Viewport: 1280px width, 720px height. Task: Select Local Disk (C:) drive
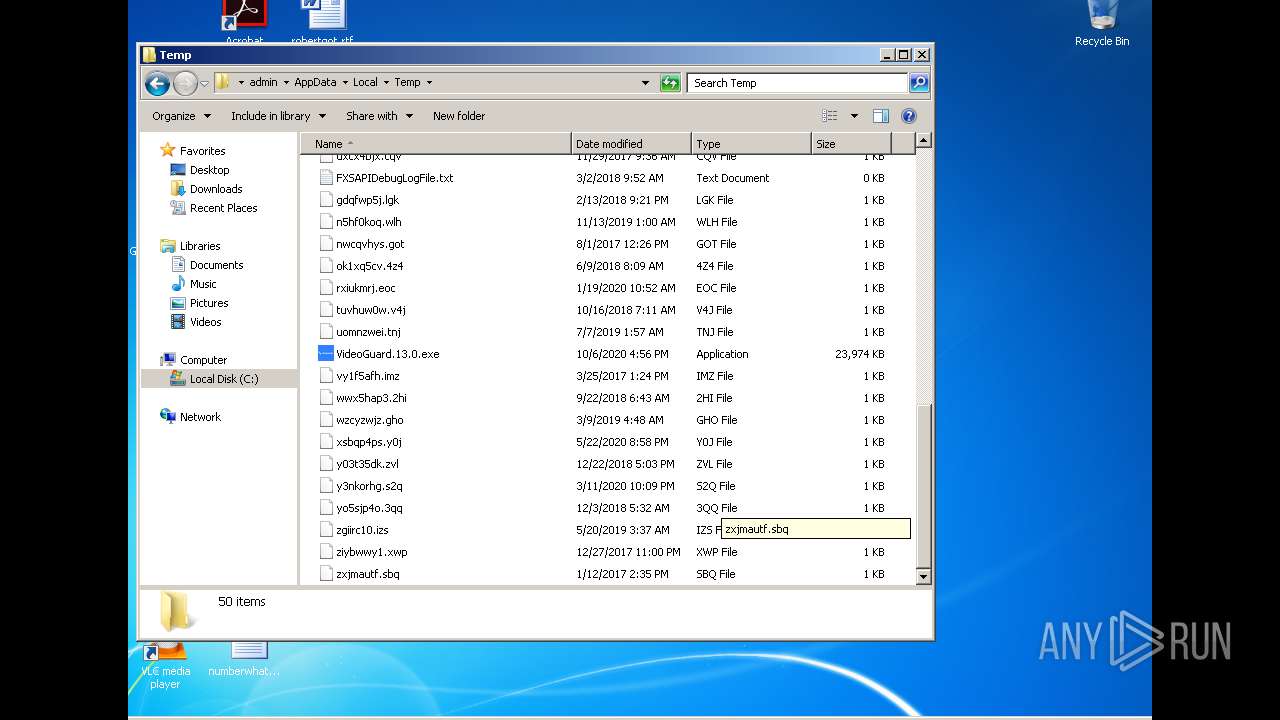coord(224,379)
